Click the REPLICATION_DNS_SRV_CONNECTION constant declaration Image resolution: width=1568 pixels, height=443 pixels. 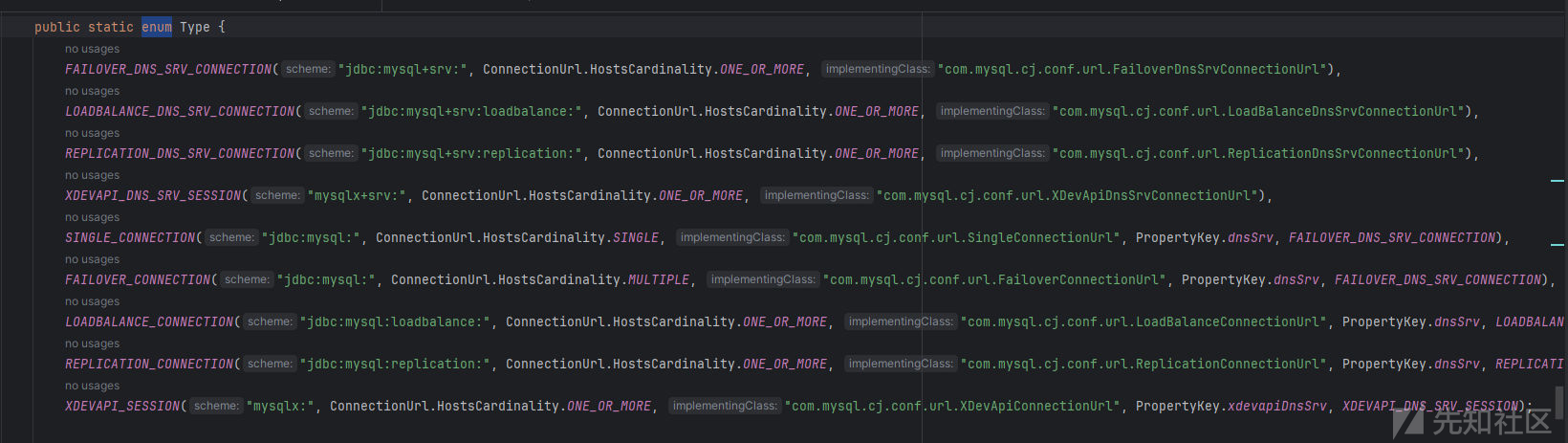point(180,153)
